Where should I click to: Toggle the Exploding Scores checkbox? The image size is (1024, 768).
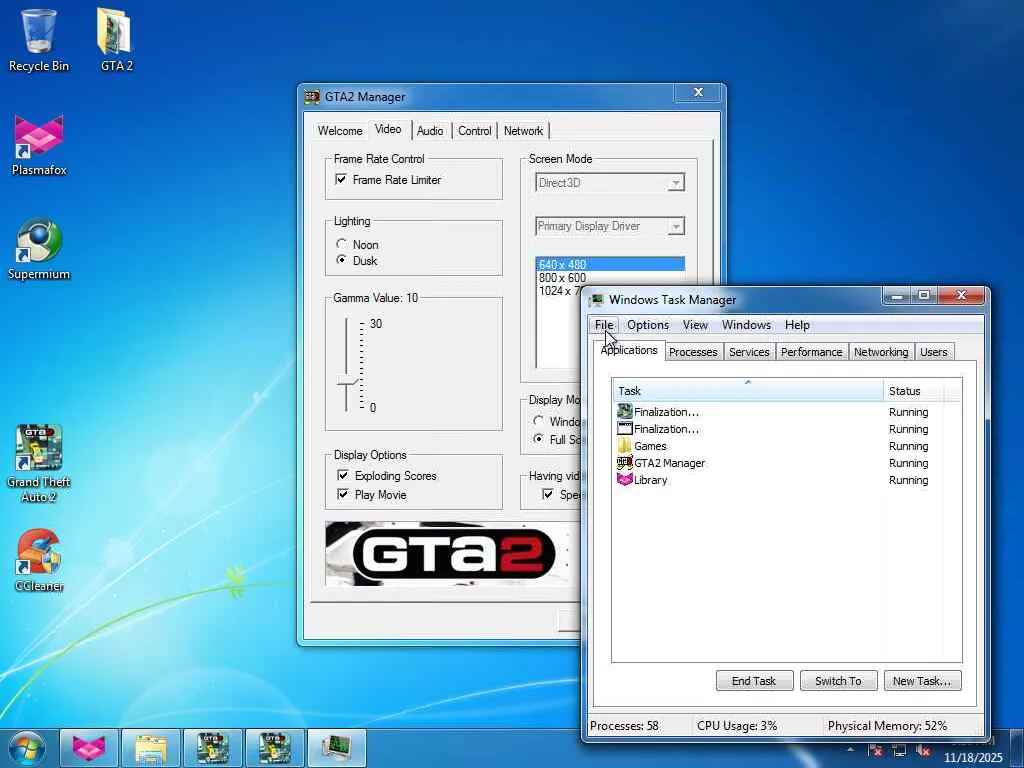pyautogui.click(x=342, y=475)
